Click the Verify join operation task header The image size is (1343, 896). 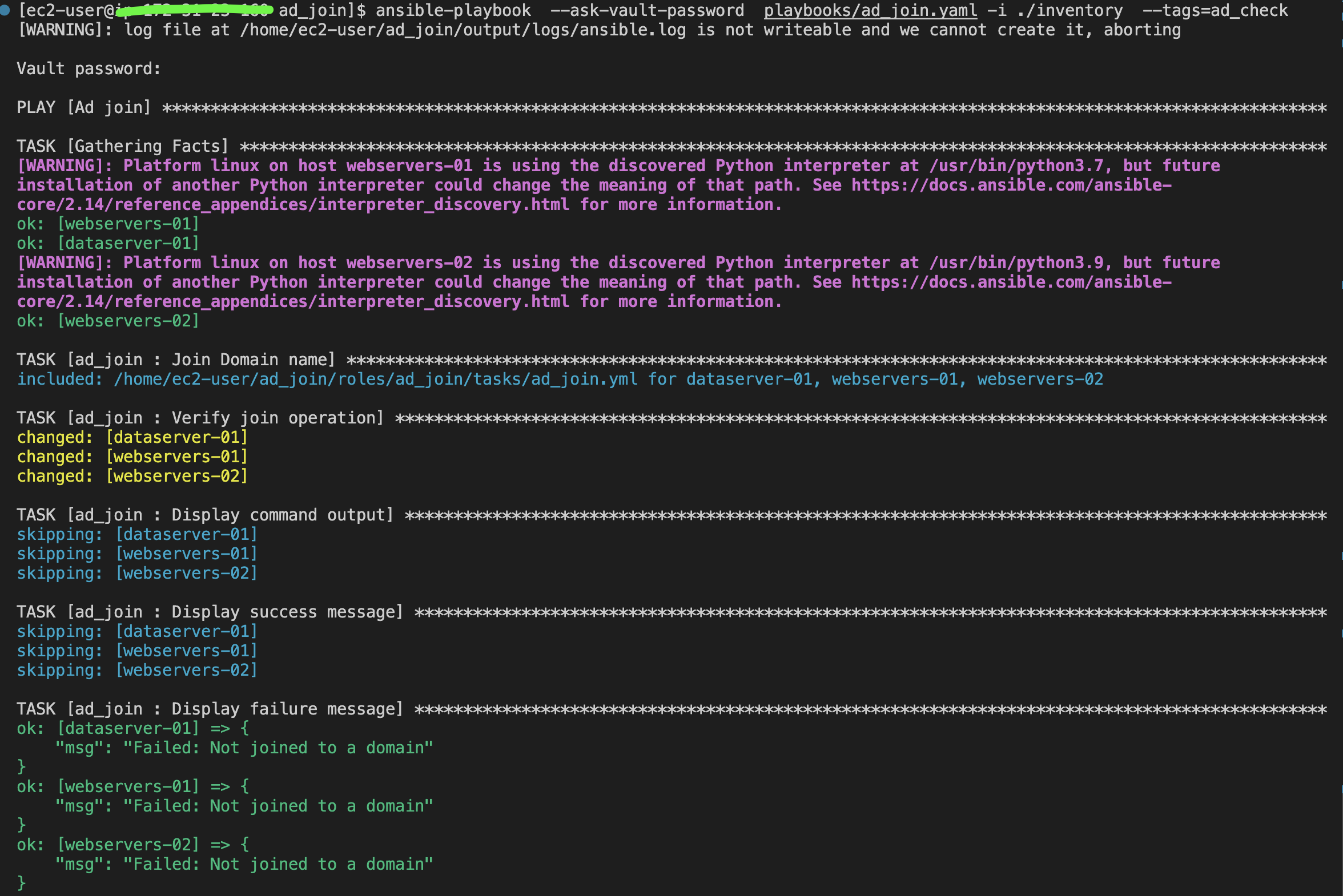200,418
